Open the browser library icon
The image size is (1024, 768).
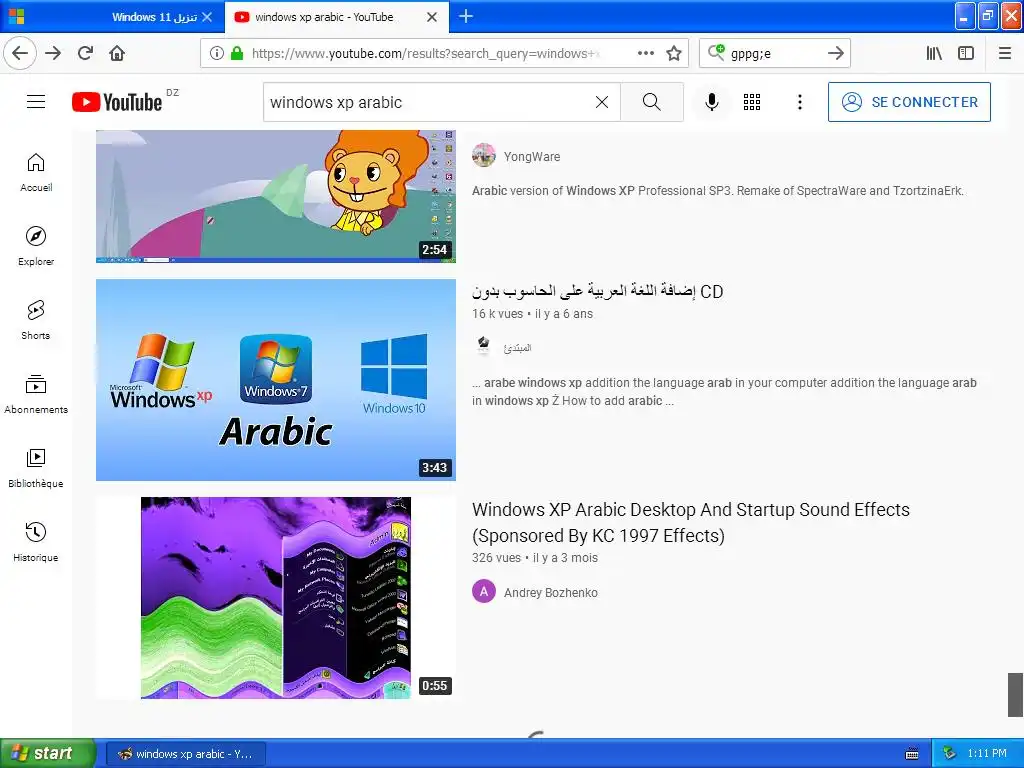pyautogui.click(x=934, y=53)
